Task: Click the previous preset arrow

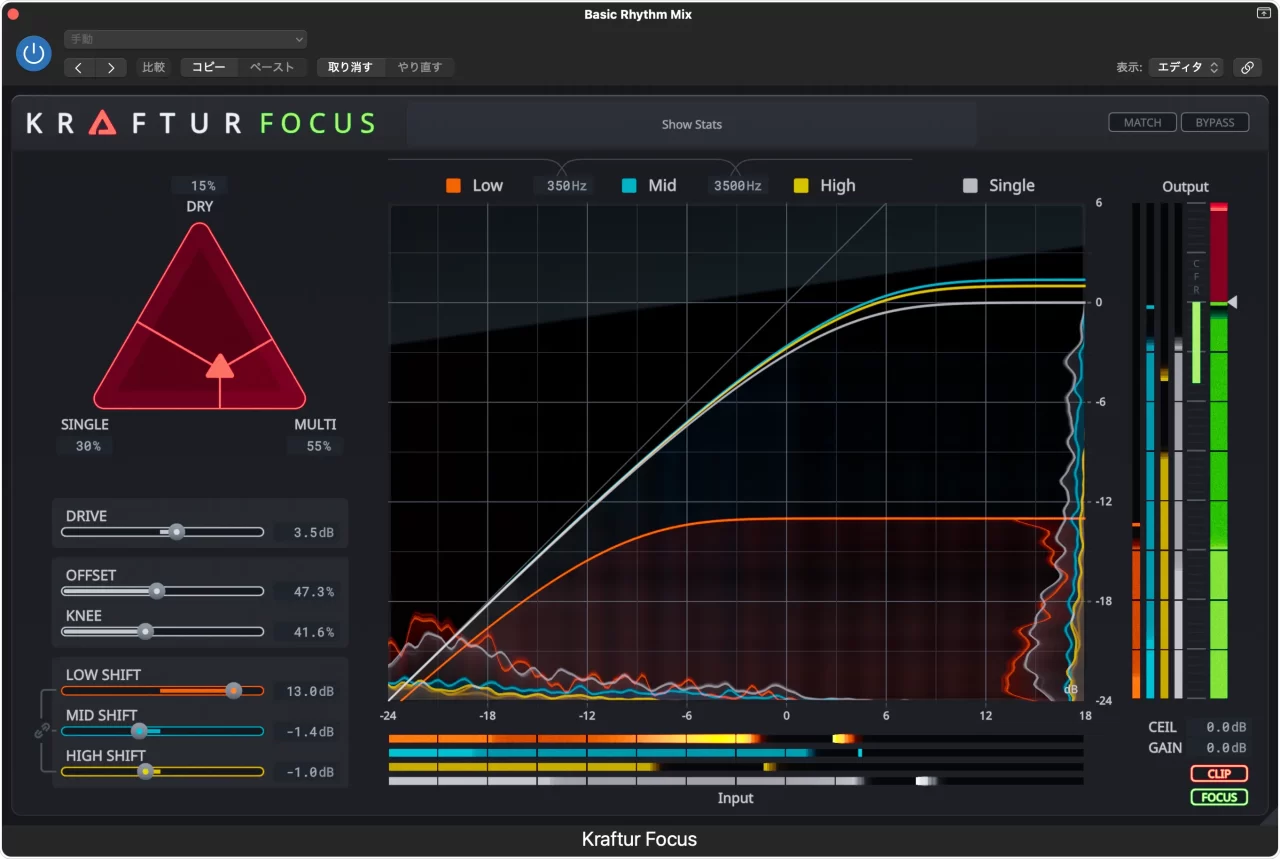Action: tap(80, 67)
